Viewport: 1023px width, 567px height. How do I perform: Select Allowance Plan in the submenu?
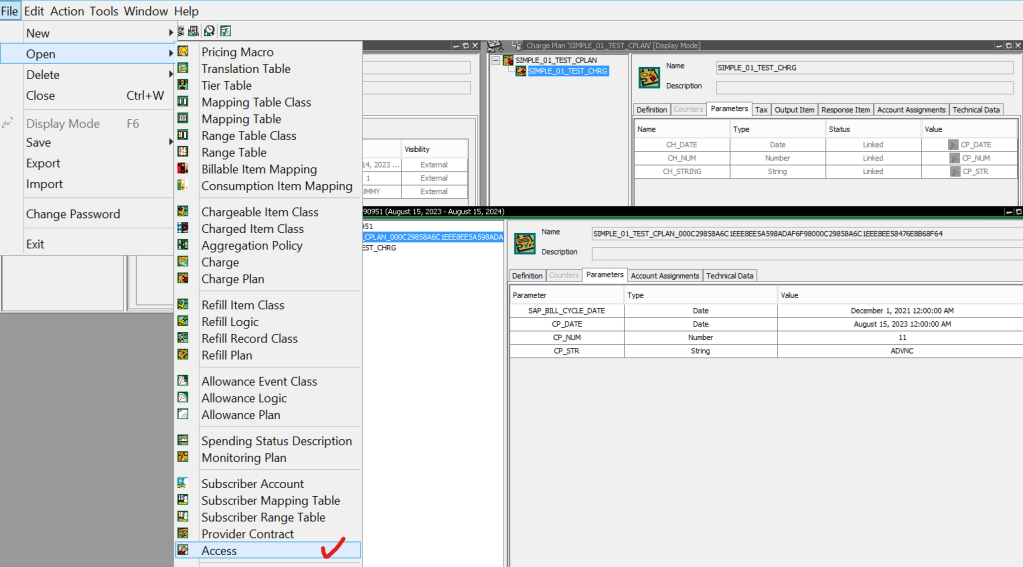tap(240, 415)
